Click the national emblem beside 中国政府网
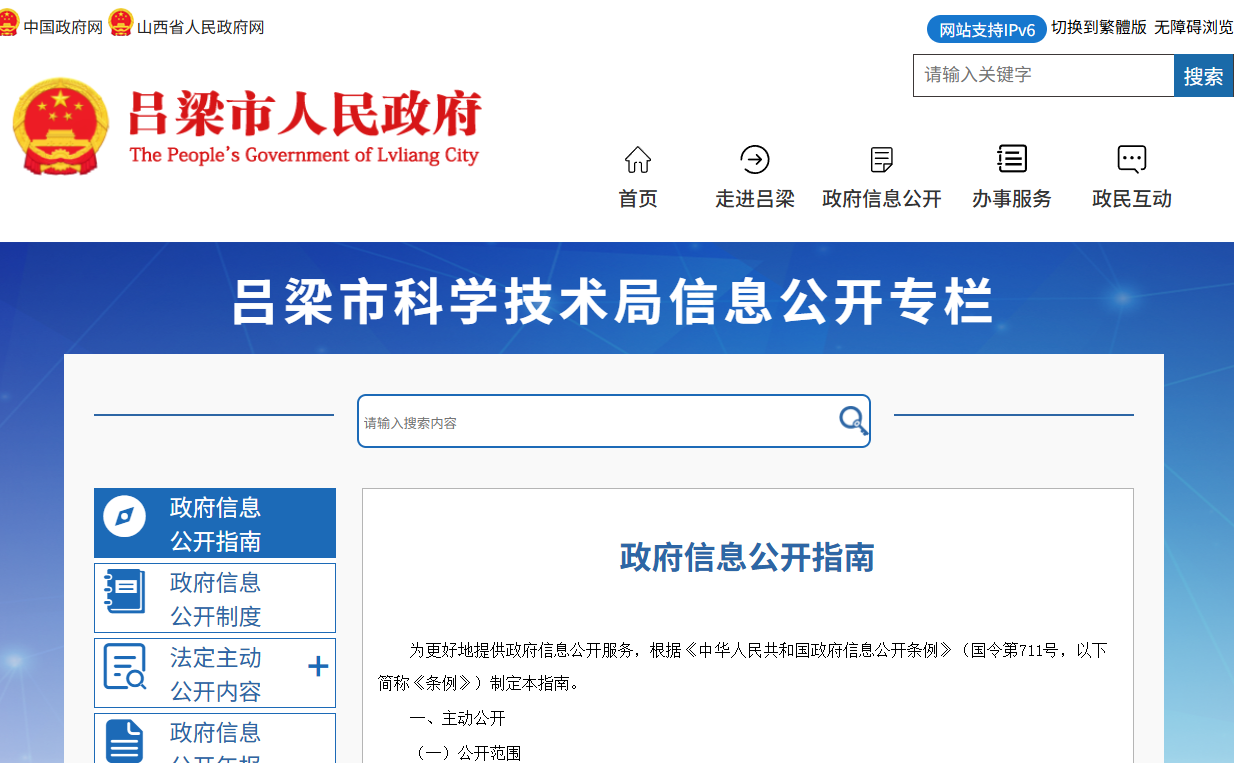The height and width of the screenshot is (763, 1234). [x=8, y=24]
